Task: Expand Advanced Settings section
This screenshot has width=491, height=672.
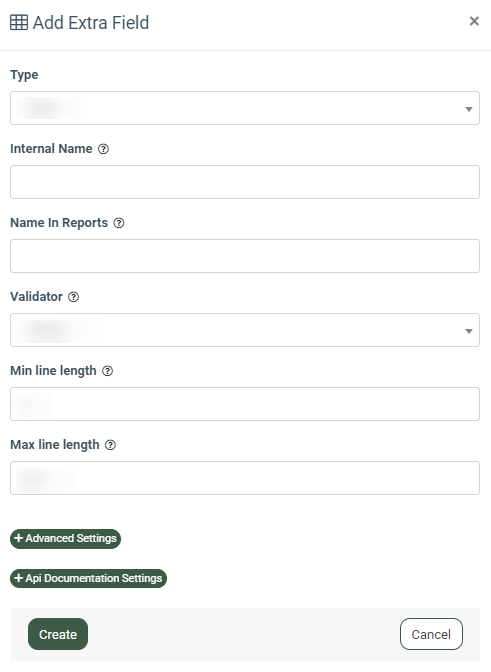Action: click(x=66, y=538)
